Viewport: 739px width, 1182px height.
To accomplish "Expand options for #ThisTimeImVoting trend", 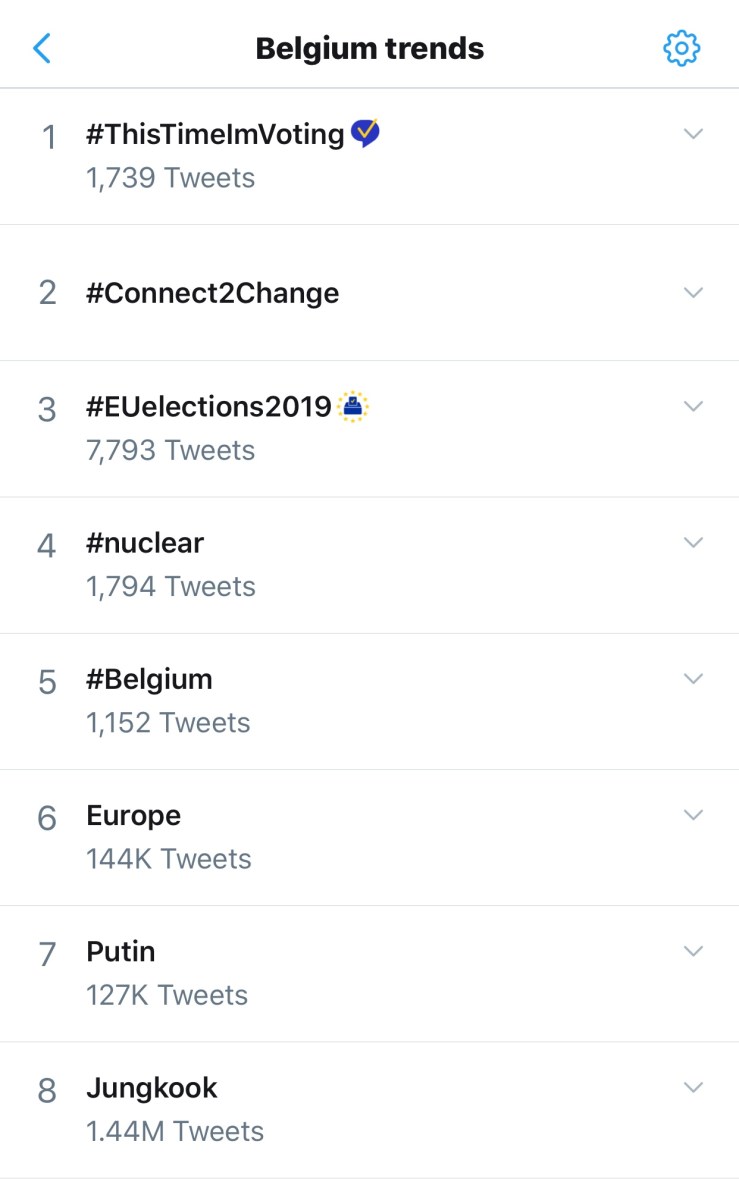I will (693, 134).
